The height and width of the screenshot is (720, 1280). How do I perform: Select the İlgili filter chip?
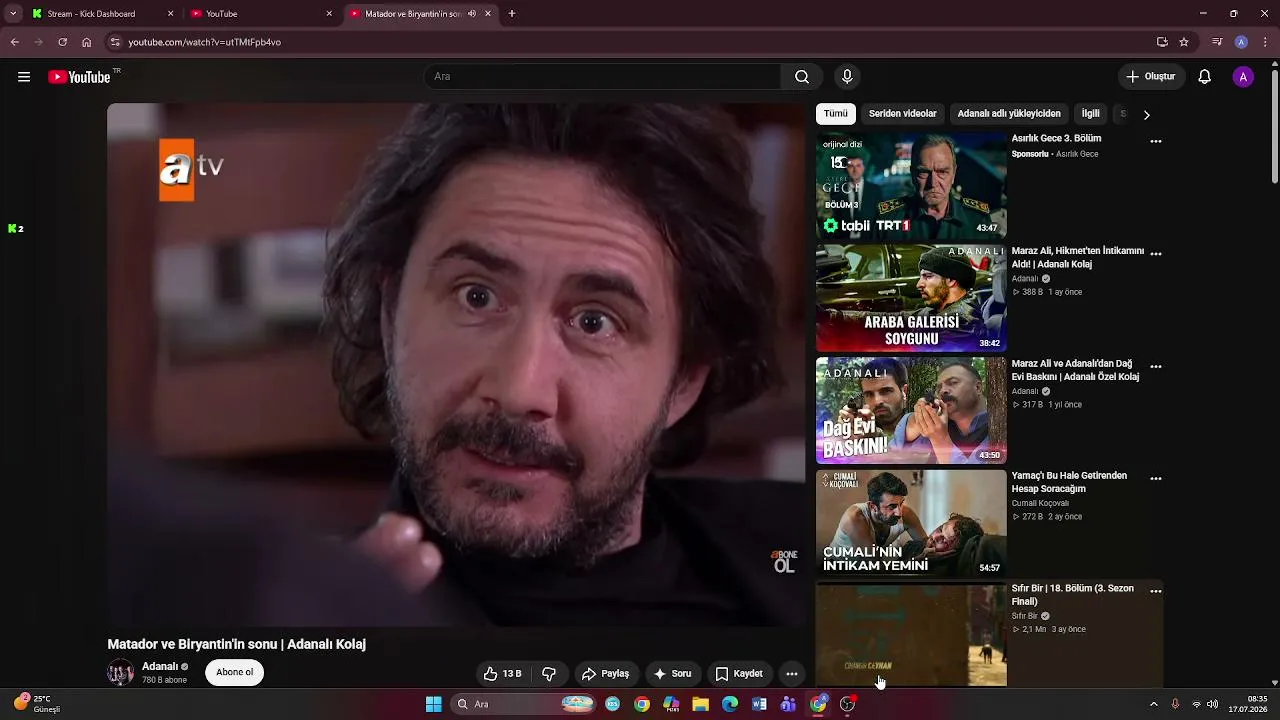pos(1090,114)
